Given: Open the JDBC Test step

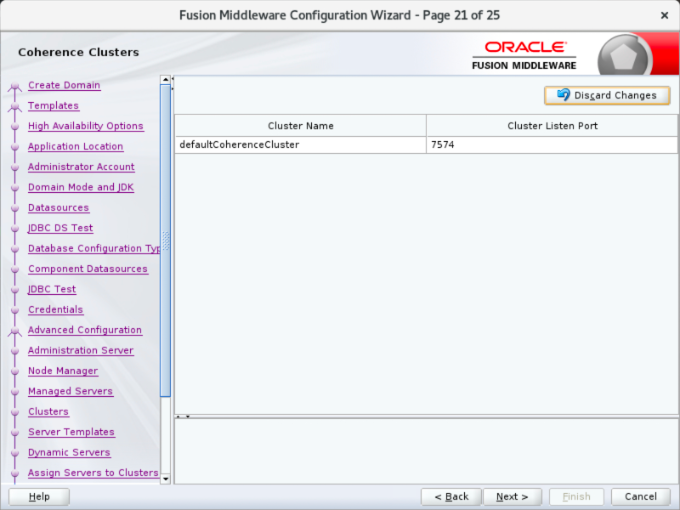Looking at the screenshot, I should (x=52, y=289).
